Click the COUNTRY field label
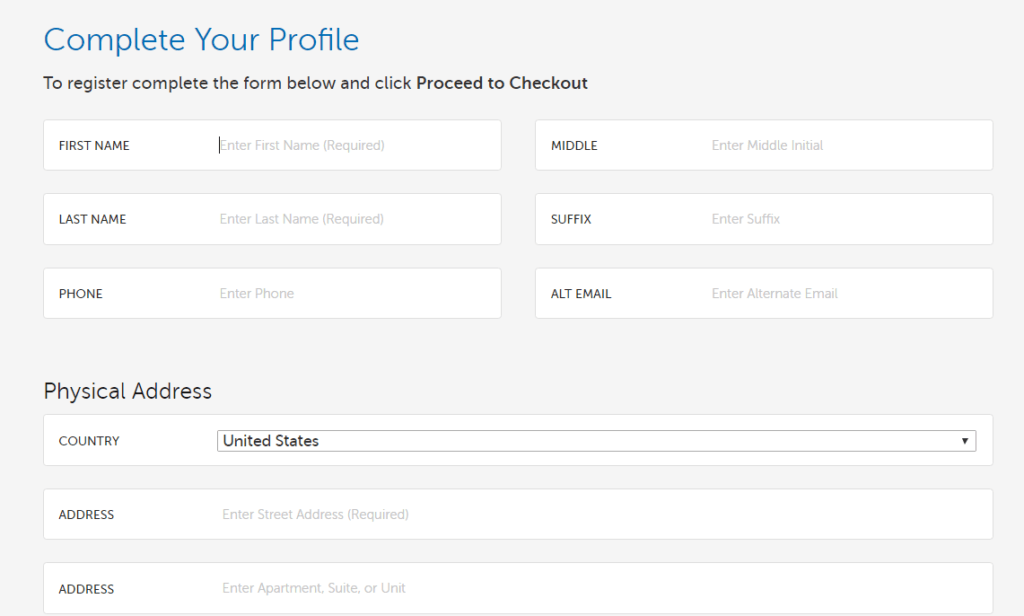Screen dimensions: 1024x616 [89, 441]
